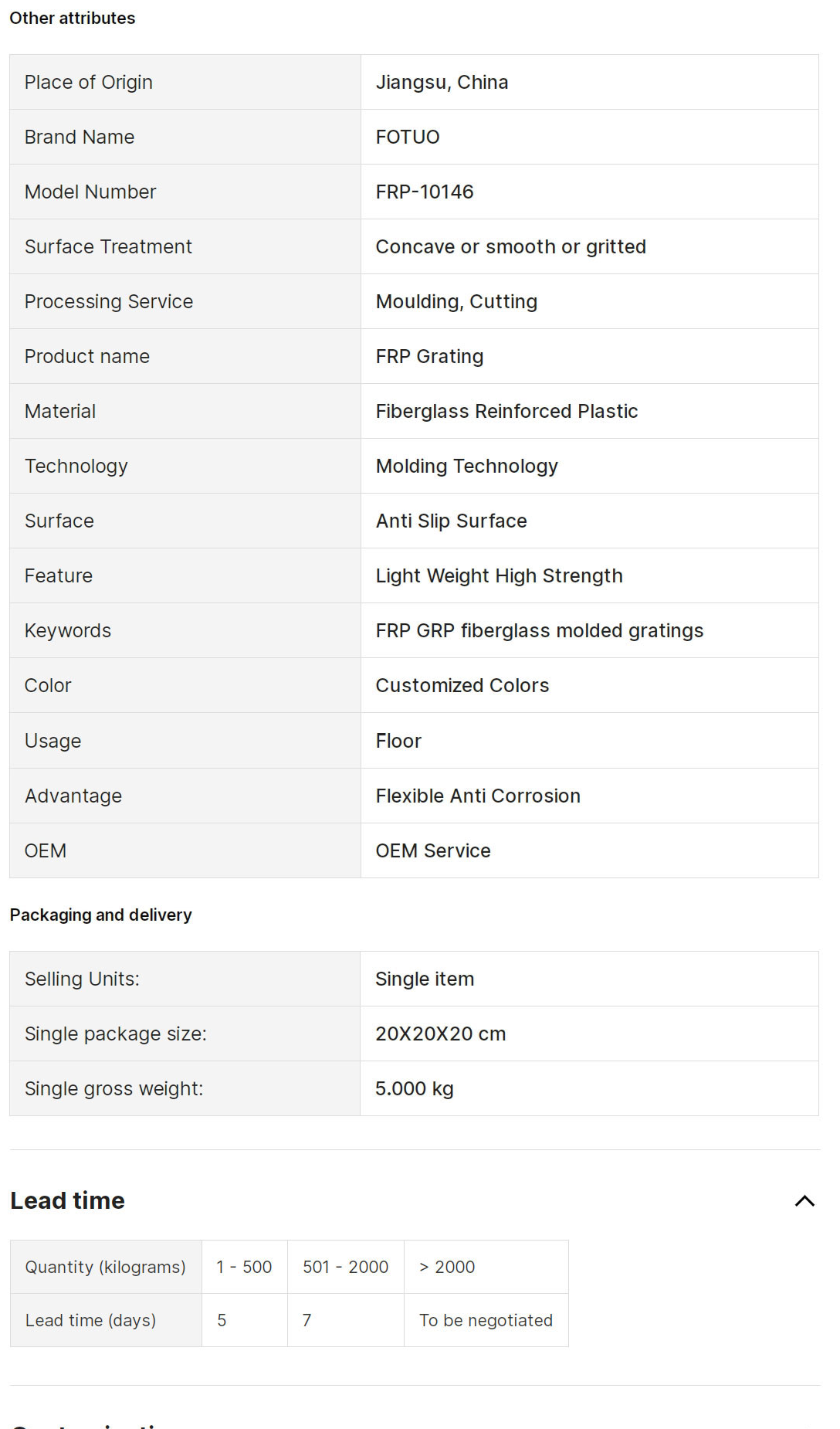The image size is (840, 1429).
Task: Click the Concave or smooth or gritted cell
Action: [x=510, y=246]
